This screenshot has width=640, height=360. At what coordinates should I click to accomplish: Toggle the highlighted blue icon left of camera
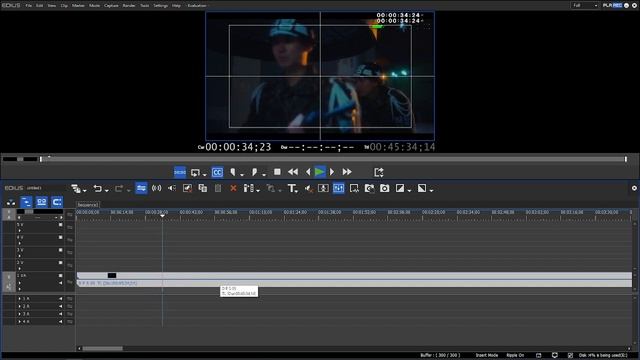point(339,188)
